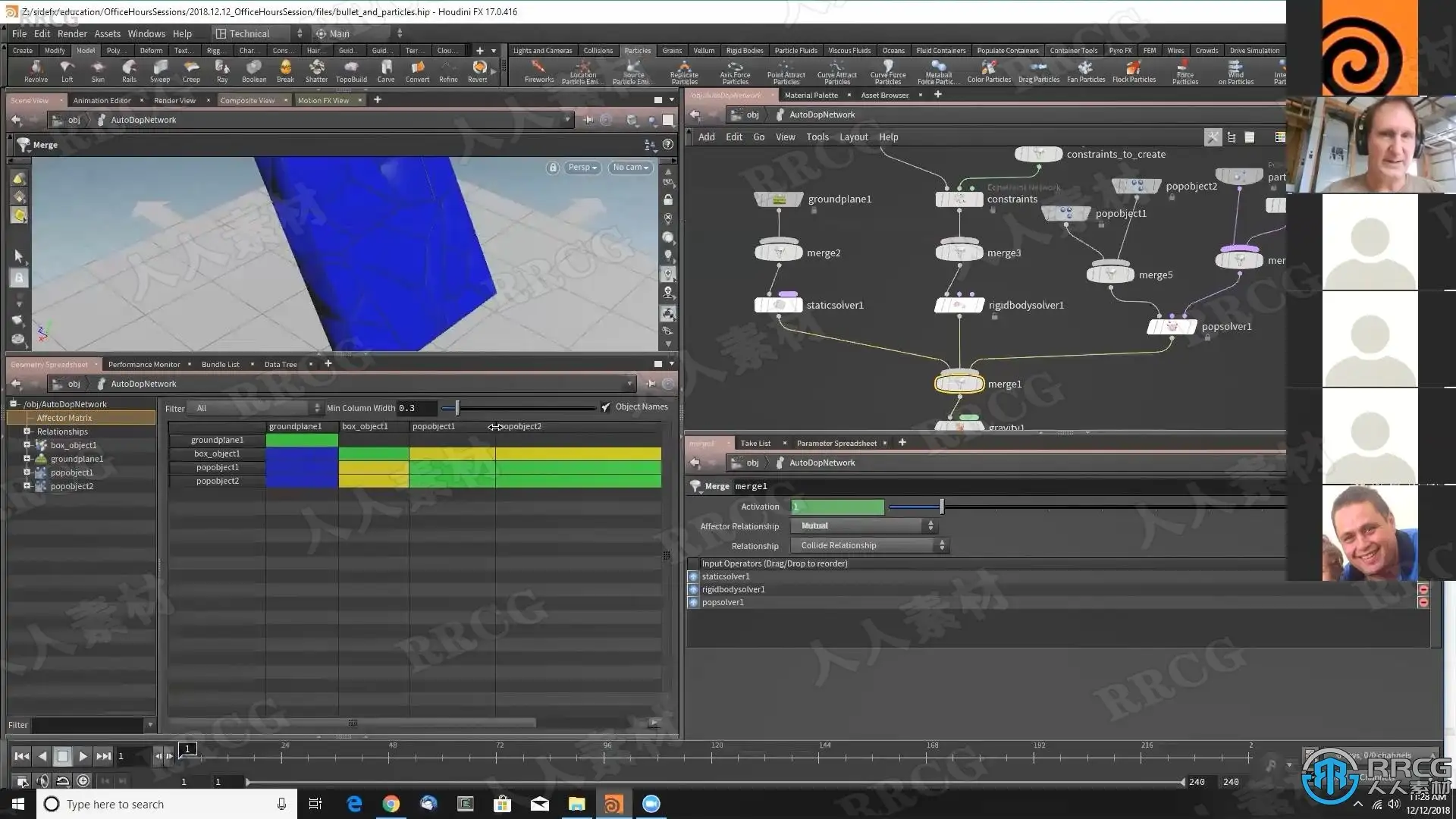
Task: Select the Shatter shelf tool
Action: 316,68
